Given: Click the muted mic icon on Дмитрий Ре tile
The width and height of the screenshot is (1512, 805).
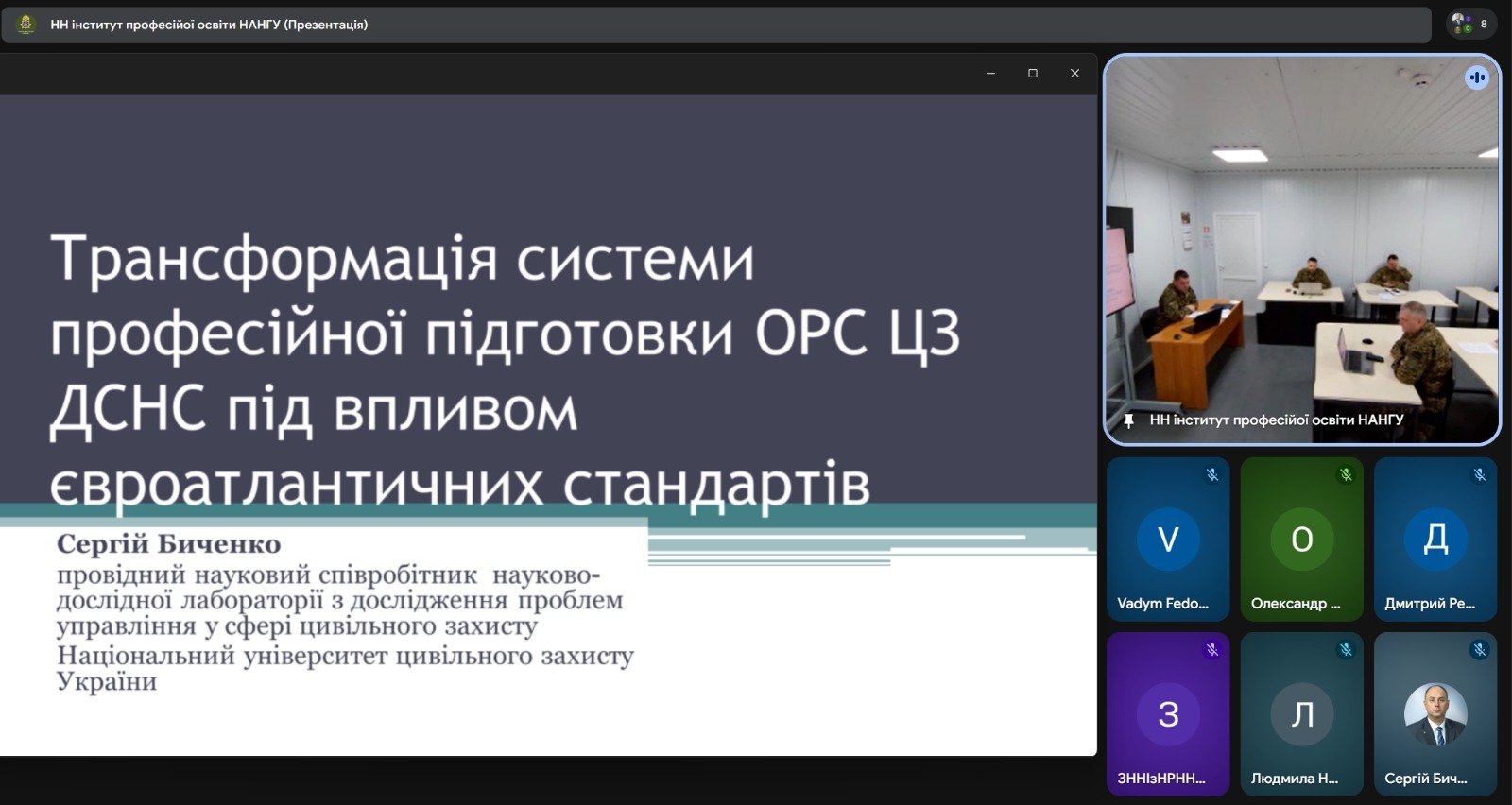Looking at the screenshot, I should coord(1480,474).
